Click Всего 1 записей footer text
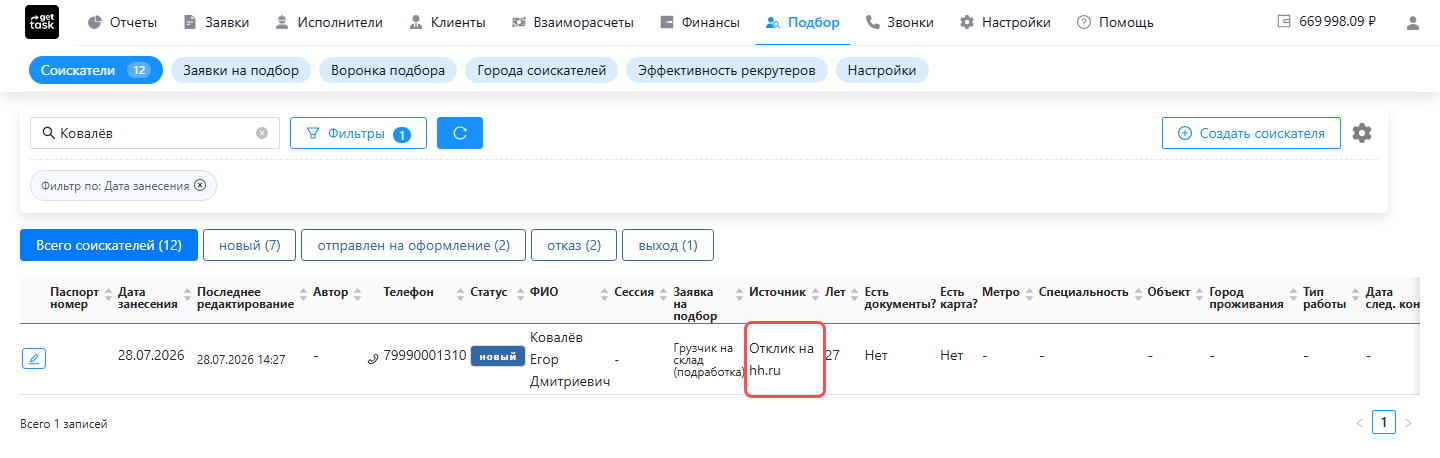The width and height of the screenshot is (1440, 458). coord(64,424)
